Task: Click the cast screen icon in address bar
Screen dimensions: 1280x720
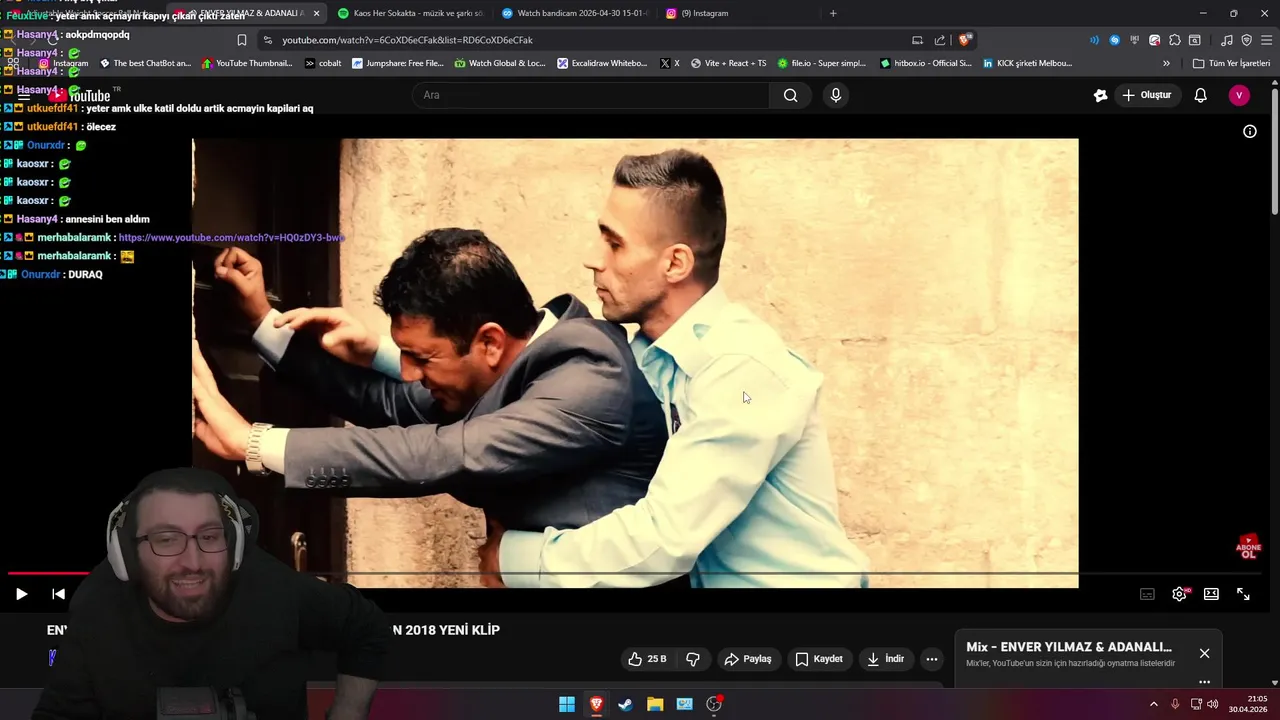Action: click(x=917, y=40)
